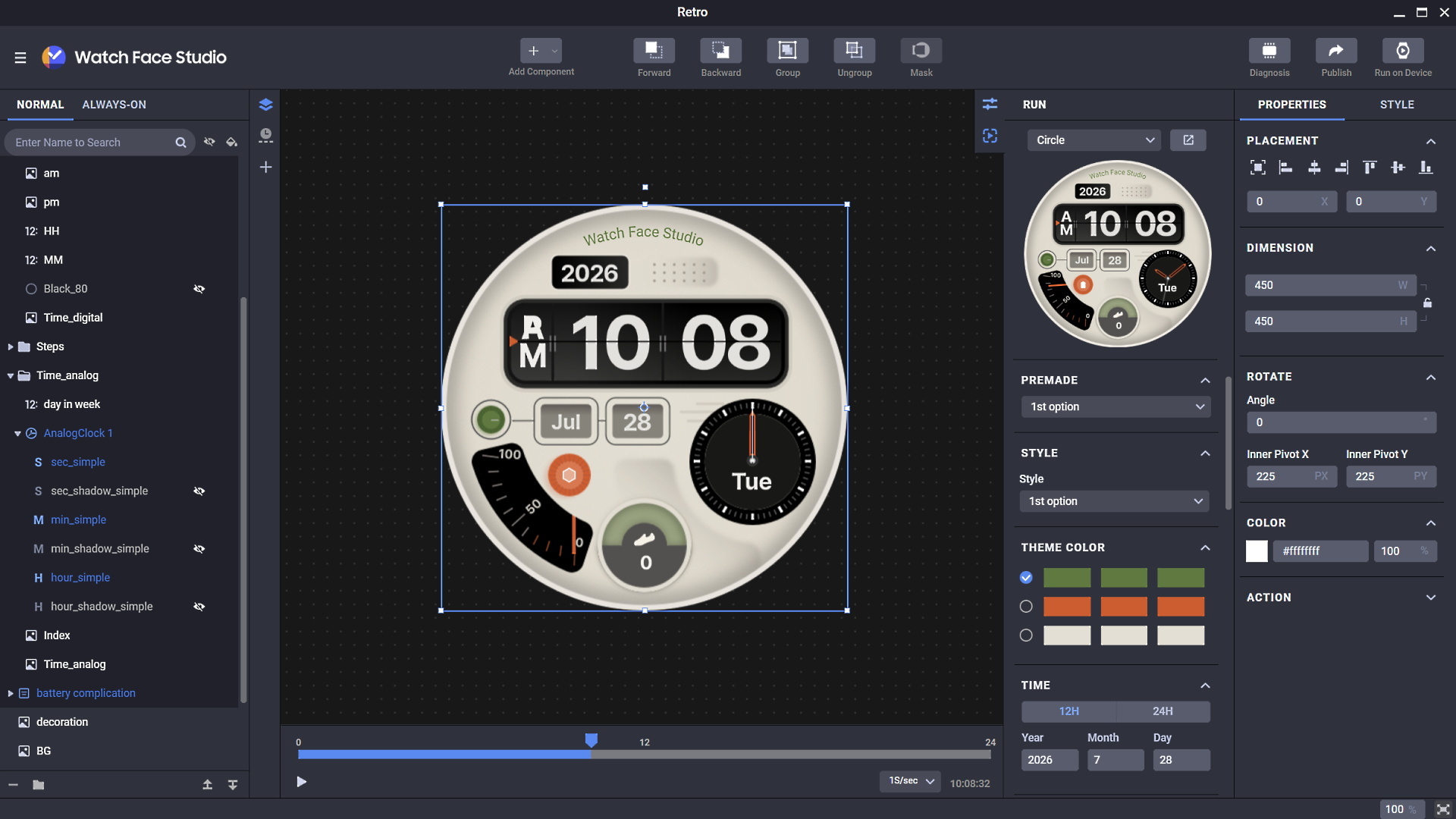Toggle visibility of sec_shadow_simple
1456x819 pixels.
[199, 491]
